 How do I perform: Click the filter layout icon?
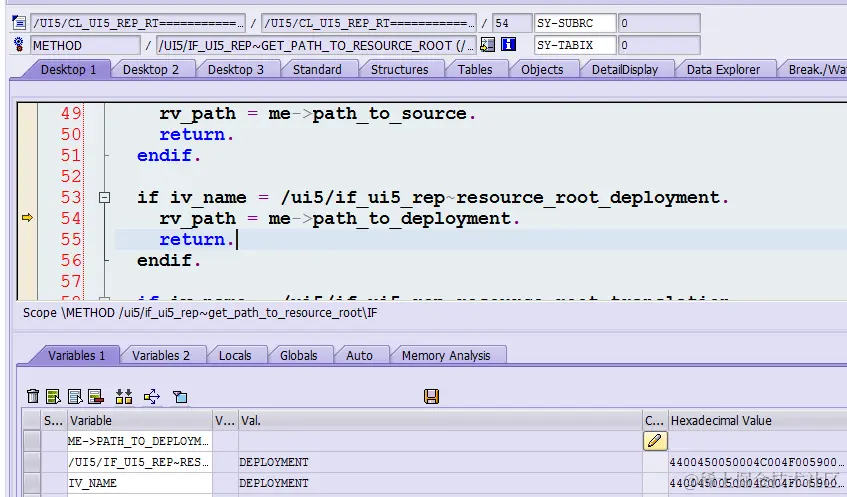pos(180,397)
